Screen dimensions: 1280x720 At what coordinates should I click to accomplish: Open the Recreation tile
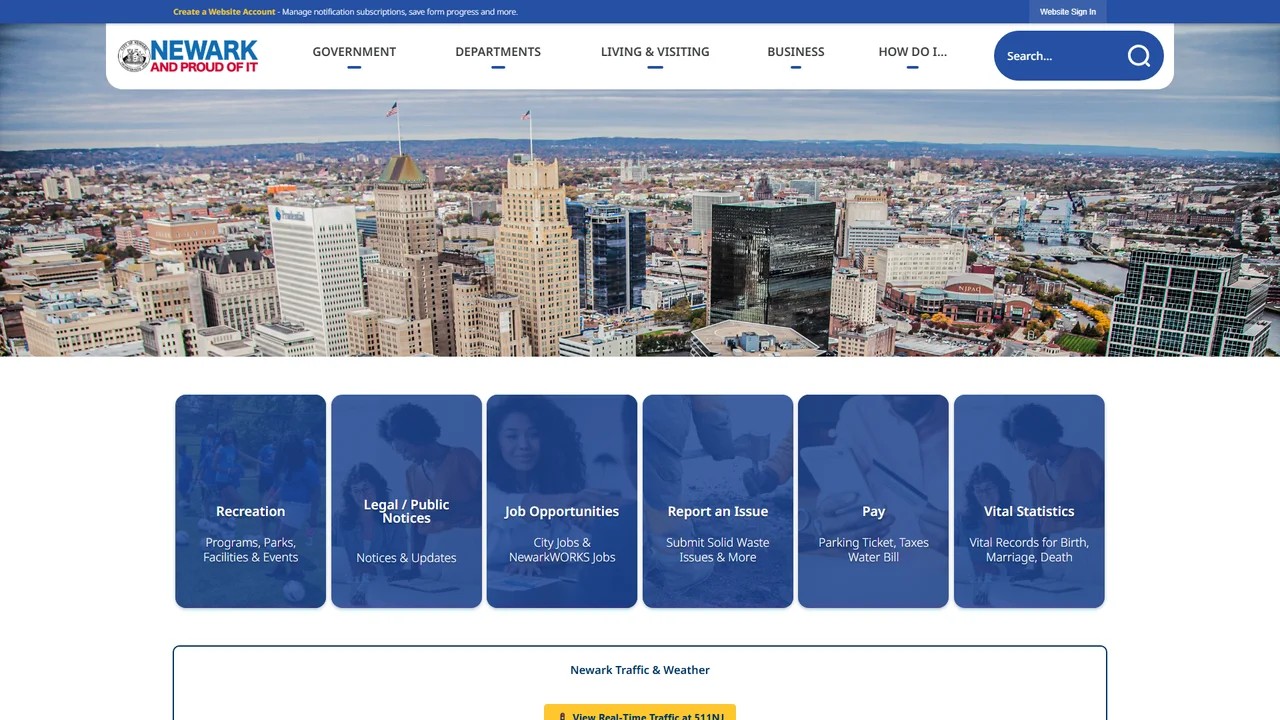[x=251, y=501]
